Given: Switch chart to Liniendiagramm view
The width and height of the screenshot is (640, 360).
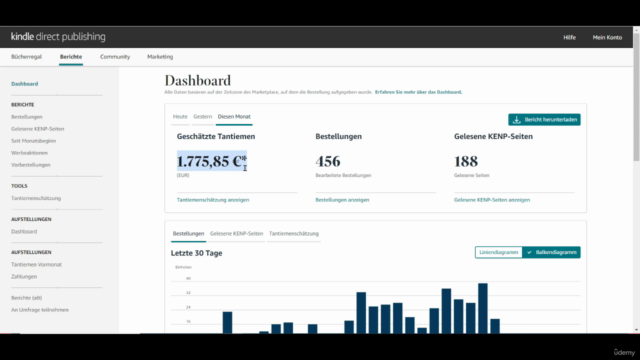Looking at the screenshot, I should pyautogui.click(x=498, y=252).
